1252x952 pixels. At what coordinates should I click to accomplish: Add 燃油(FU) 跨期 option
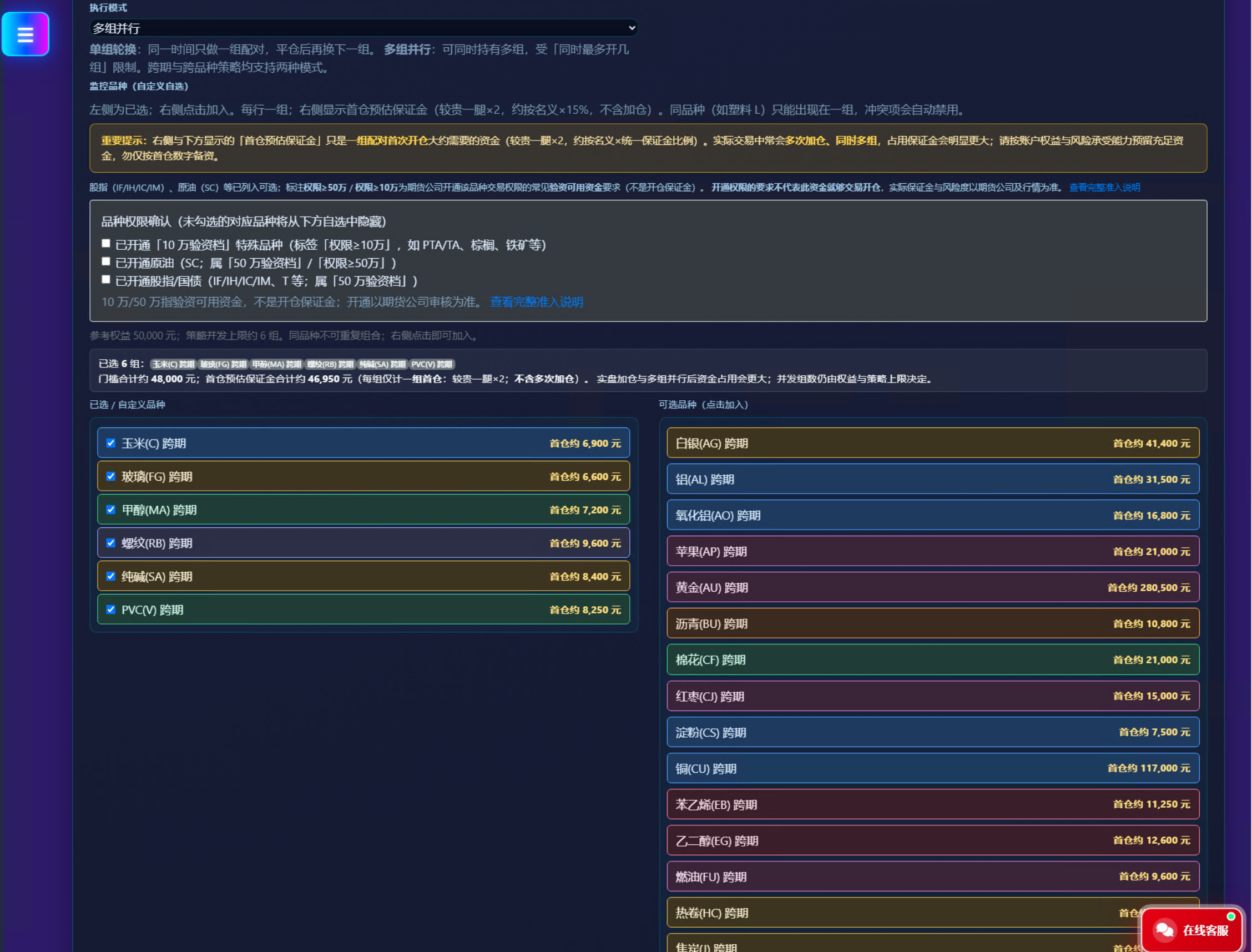click(x=933, y=877)
